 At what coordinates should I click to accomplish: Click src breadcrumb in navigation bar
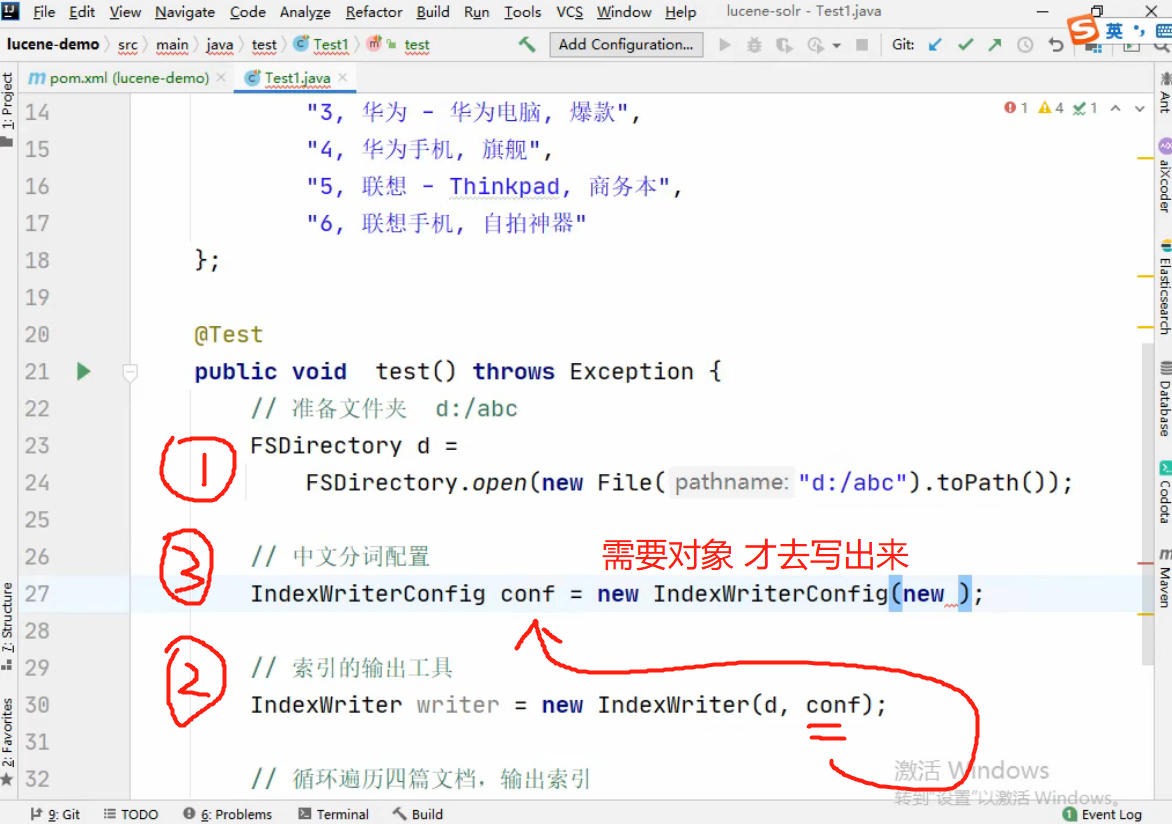(128, 45)
